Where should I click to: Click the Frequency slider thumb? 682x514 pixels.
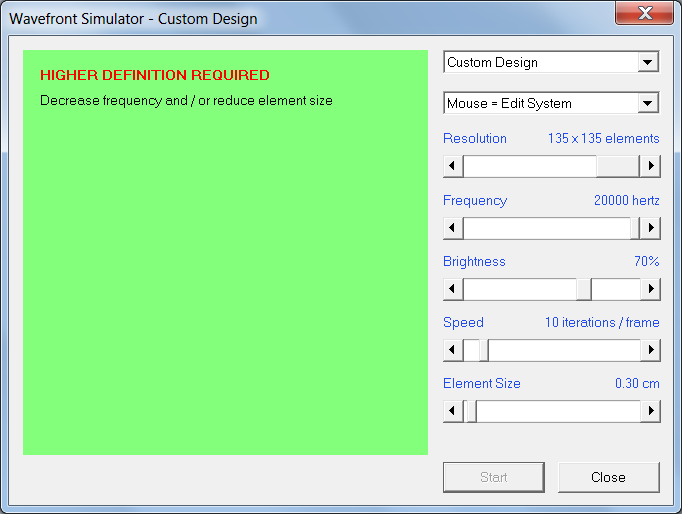click(635, 227)
